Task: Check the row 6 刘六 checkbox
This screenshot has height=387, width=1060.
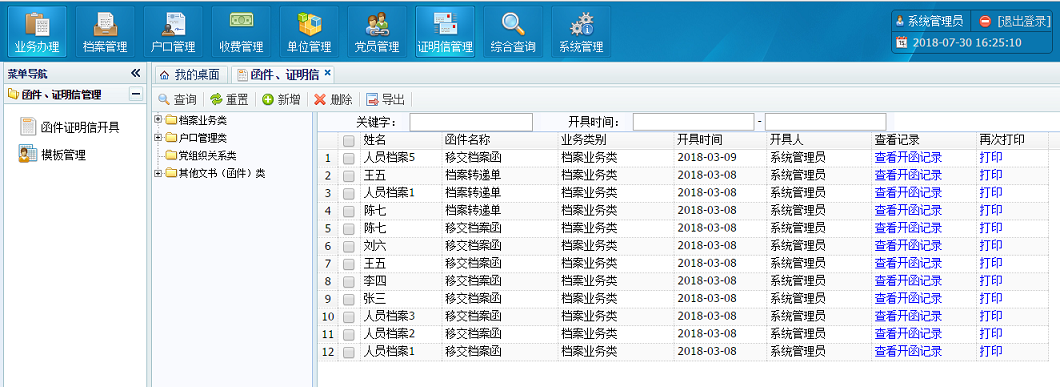Action: (348, 246)
